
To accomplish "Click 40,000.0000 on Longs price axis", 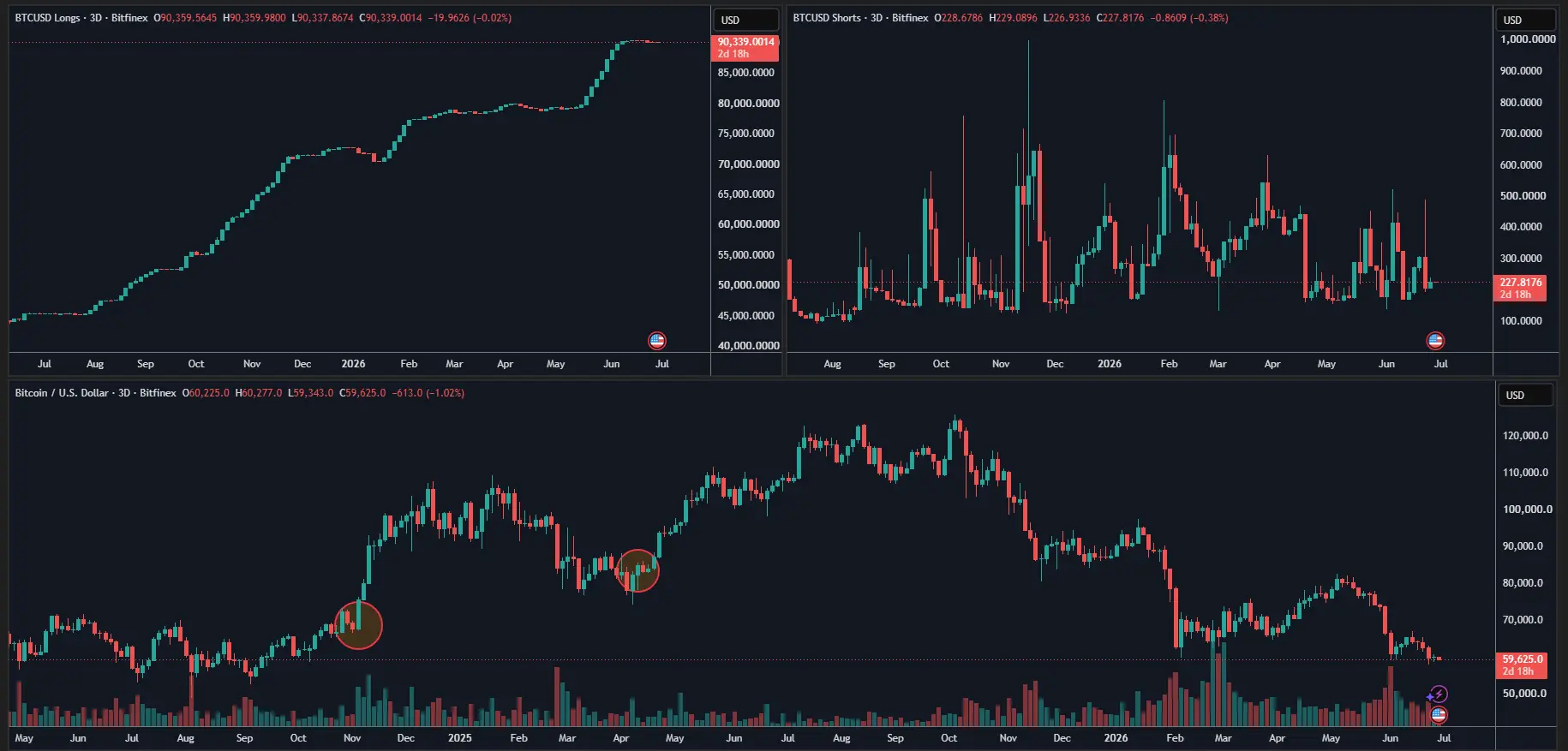I will pos(748,346).
